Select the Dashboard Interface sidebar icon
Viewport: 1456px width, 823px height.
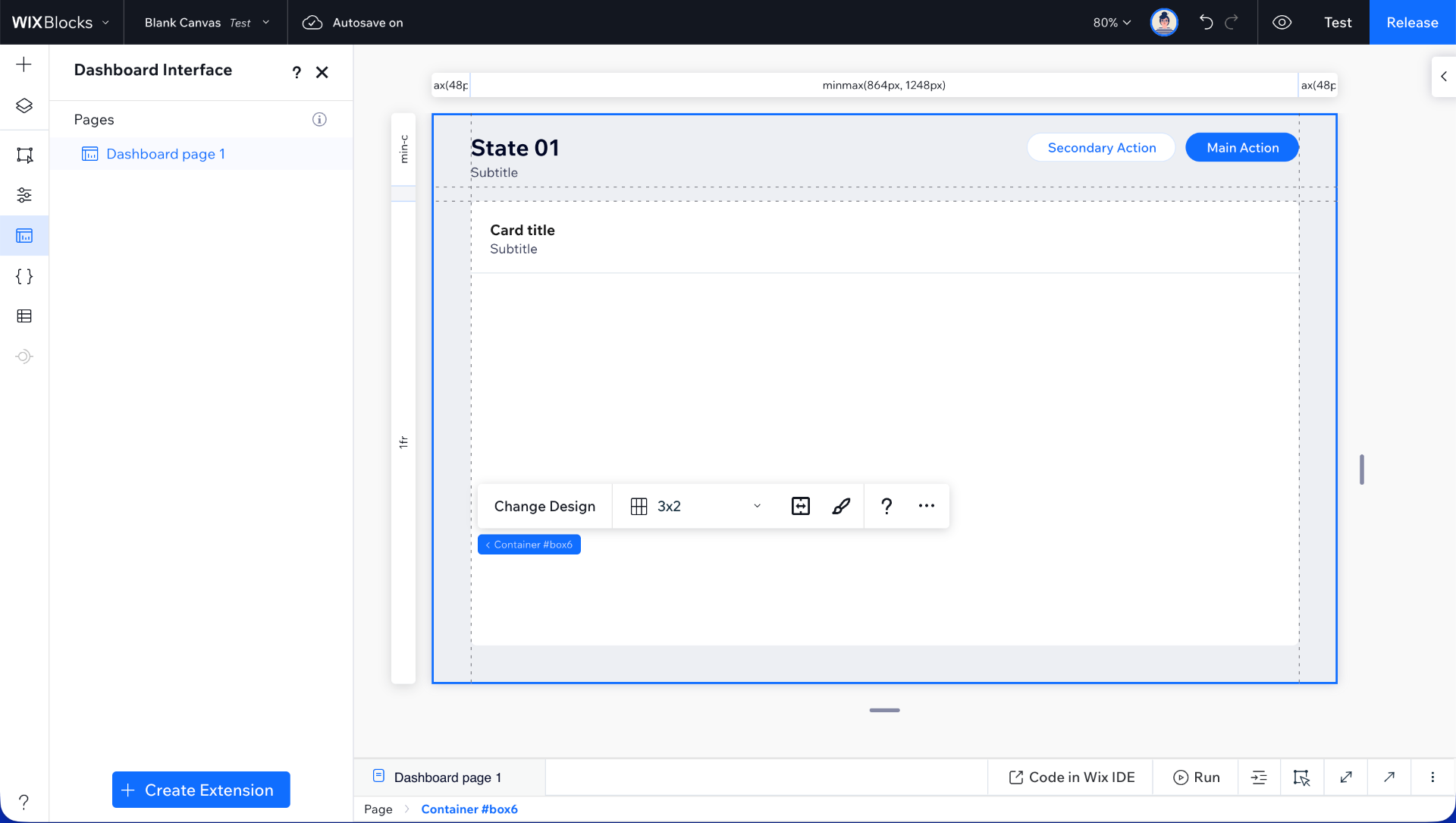click(24, 236)
